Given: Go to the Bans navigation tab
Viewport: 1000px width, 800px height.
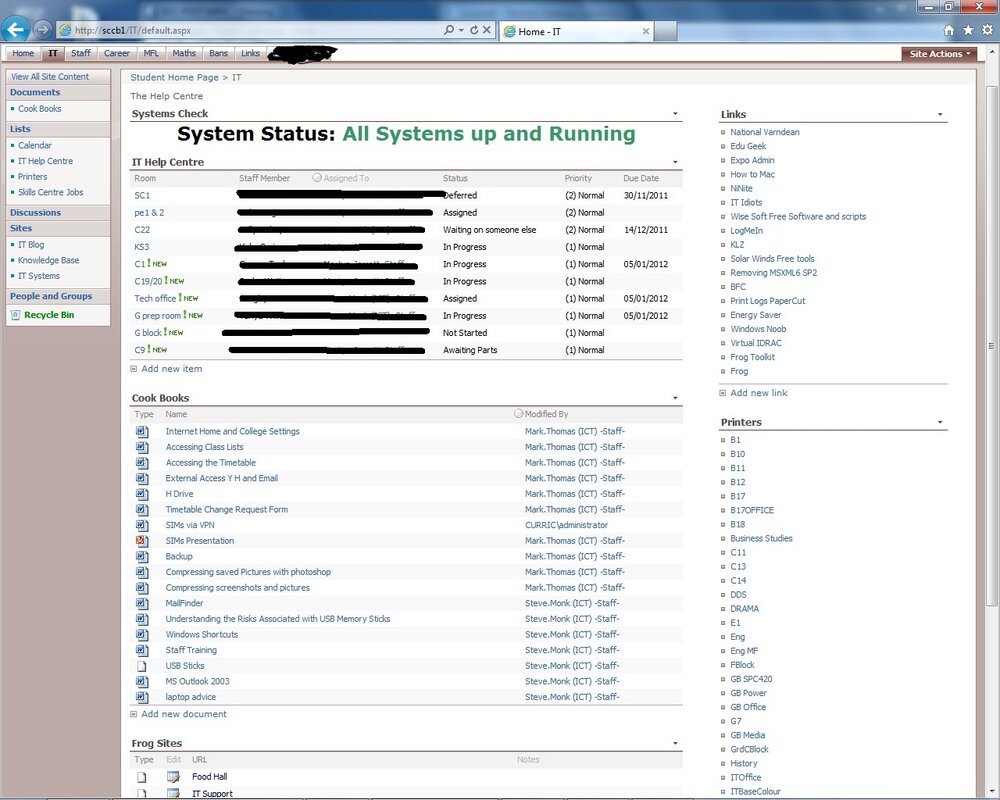Looking at the screenshot, I should [x=218, y=53].
